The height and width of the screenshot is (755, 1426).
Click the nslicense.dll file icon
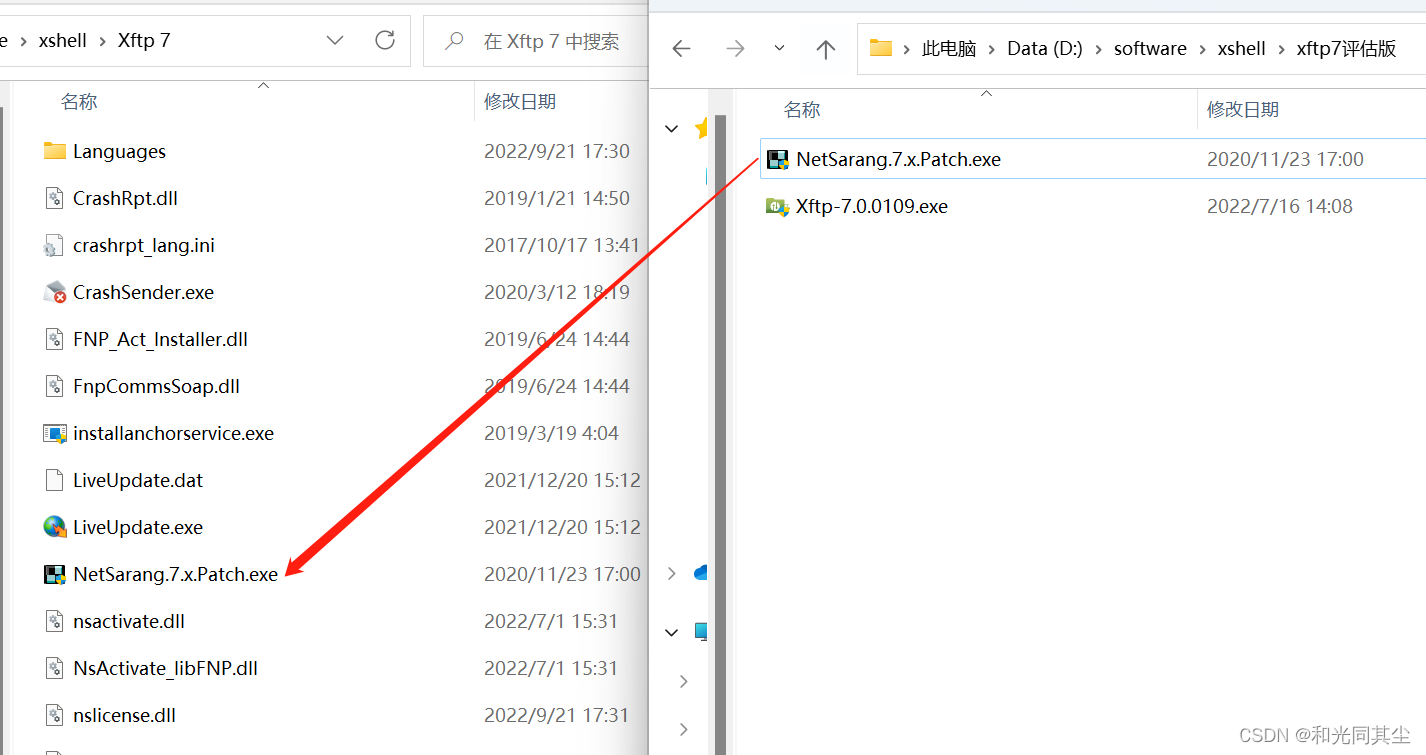tap(55, 715)
